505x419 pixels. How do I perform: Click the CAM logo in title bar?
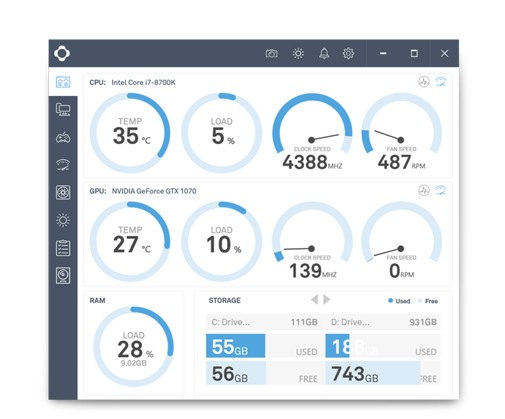pyautogui.click(x=62, y=53)
